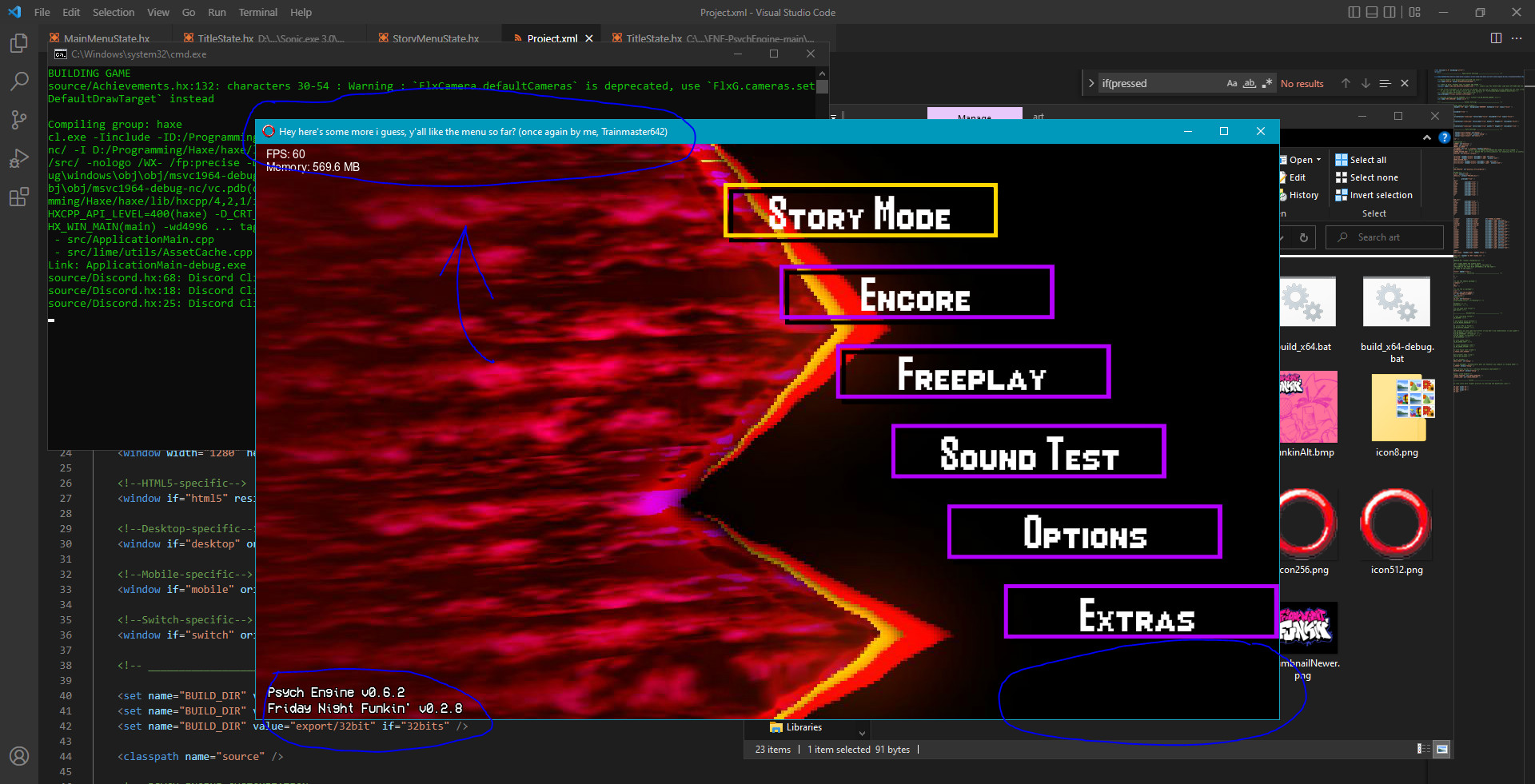1535x784 pixels.
Task: Close the Project.xml tab
Action: [x=589, y=38]
